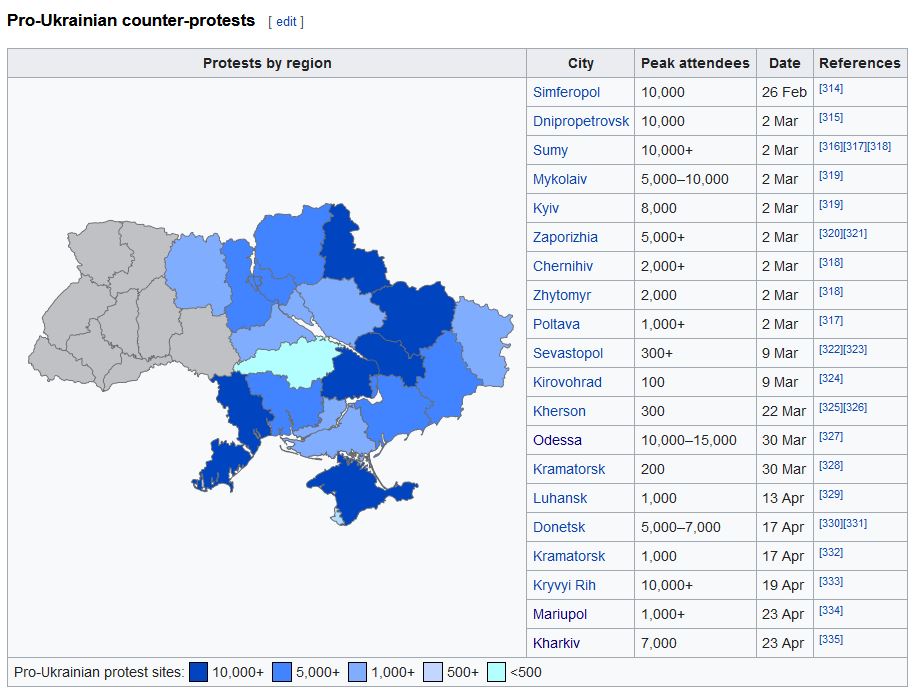Click the 5,000+ legend color swatch
Screen dimensions: 924x698
coord(282,672)
